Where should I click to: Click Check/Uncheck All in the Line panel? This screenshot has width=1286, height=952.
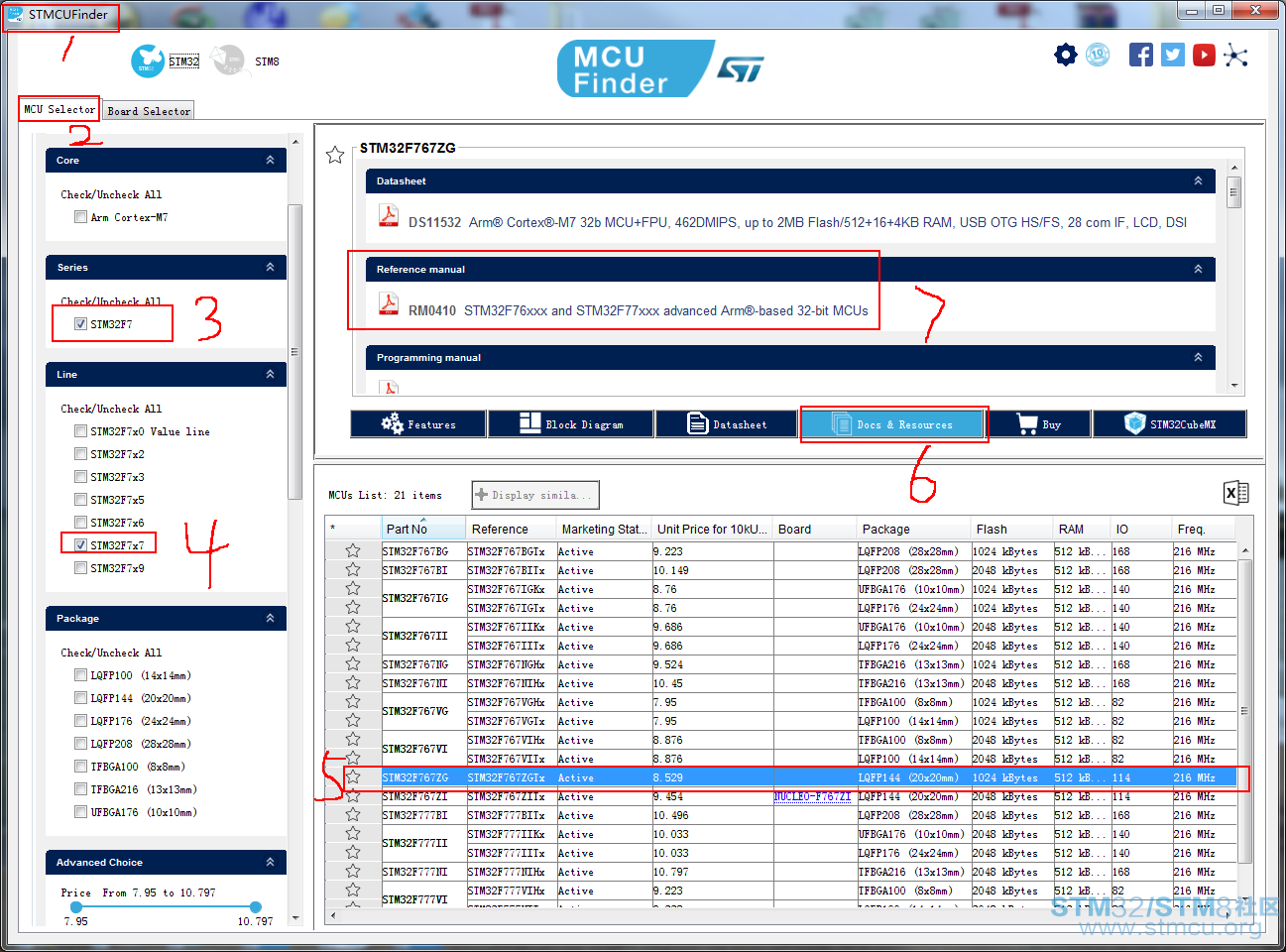[111, 409]
